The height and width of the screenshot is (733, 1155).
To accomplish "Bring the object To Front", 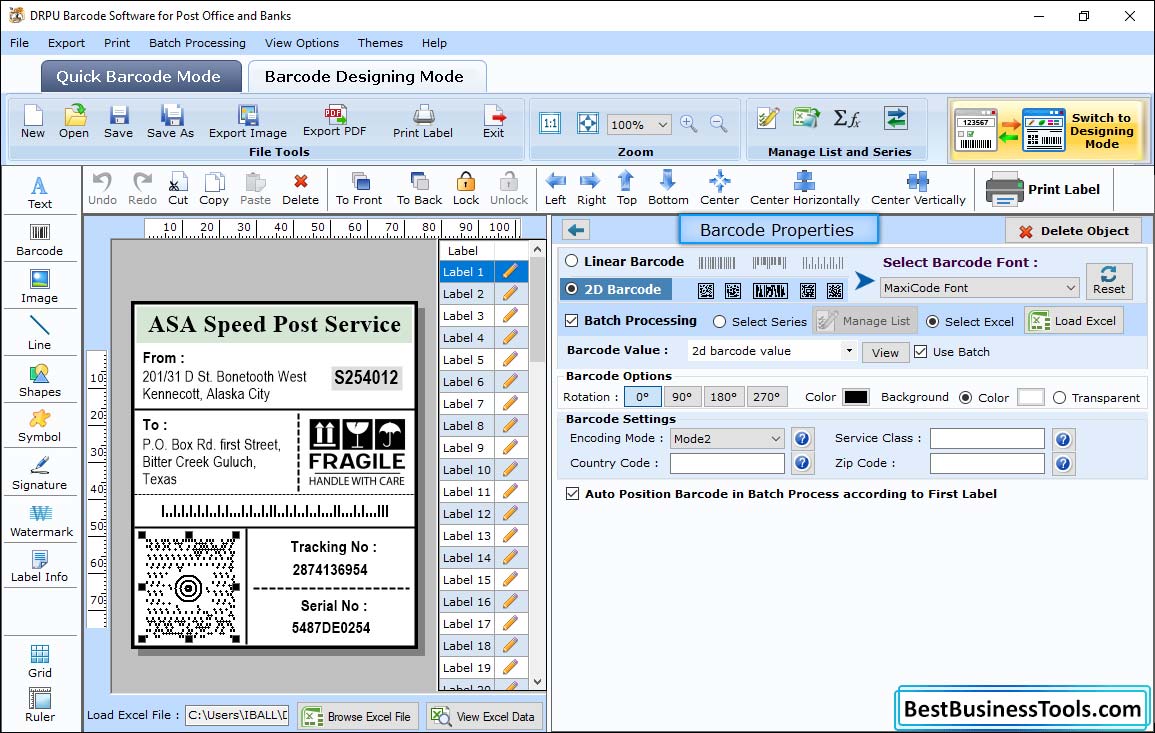I will (359, 189).
